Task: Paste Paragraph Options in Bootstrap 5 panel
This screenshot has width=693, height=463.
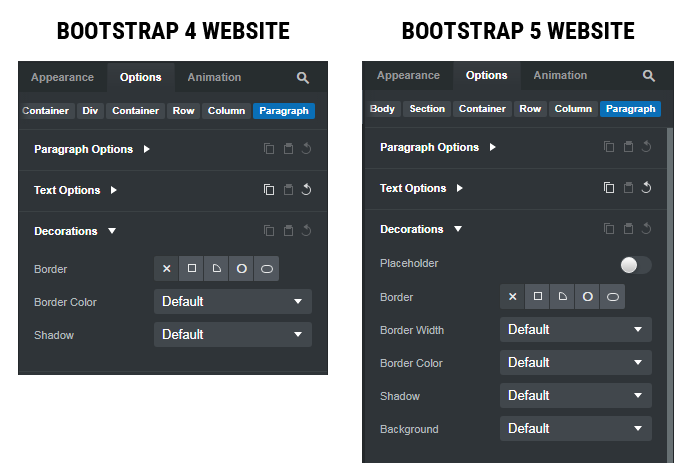Action: click(628, 147)
